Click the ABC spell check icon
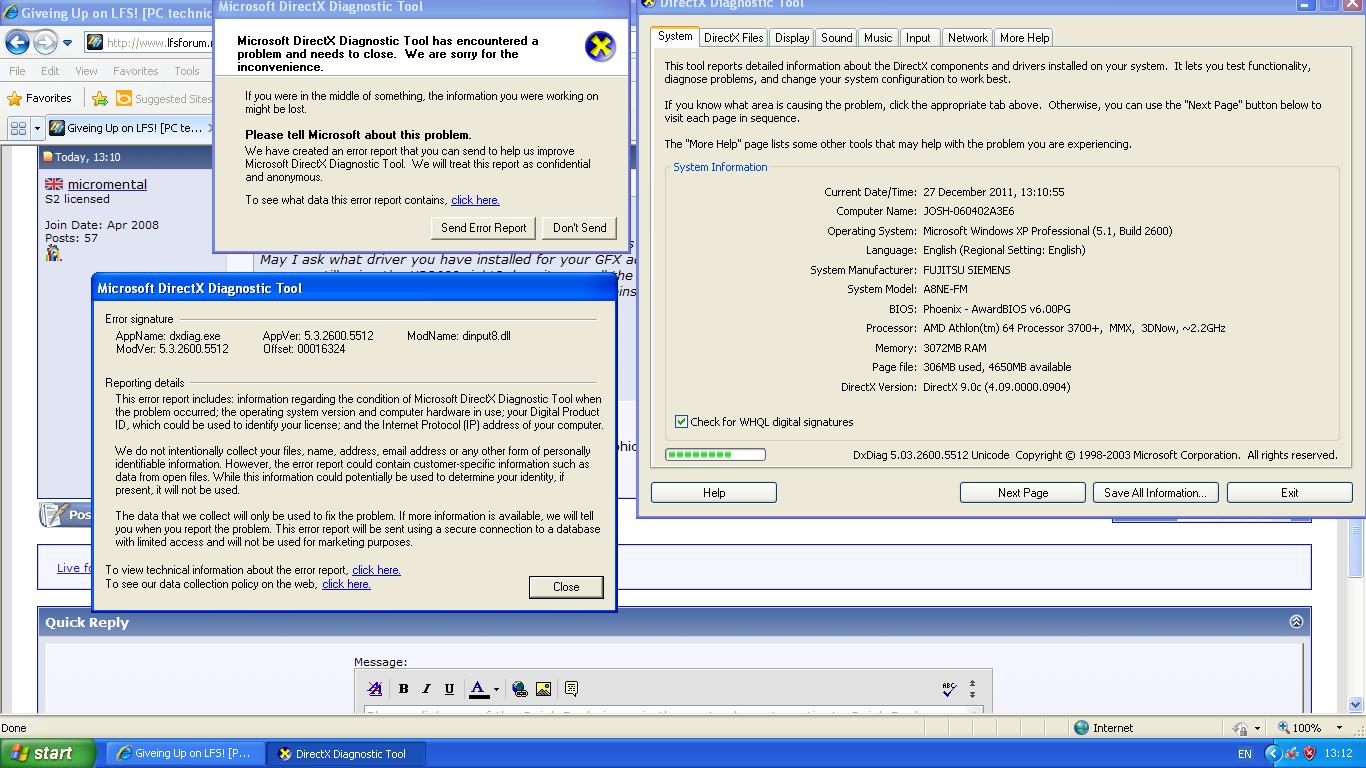The image size is (1366, 768). pyautogui.click(x=949, y=689)
